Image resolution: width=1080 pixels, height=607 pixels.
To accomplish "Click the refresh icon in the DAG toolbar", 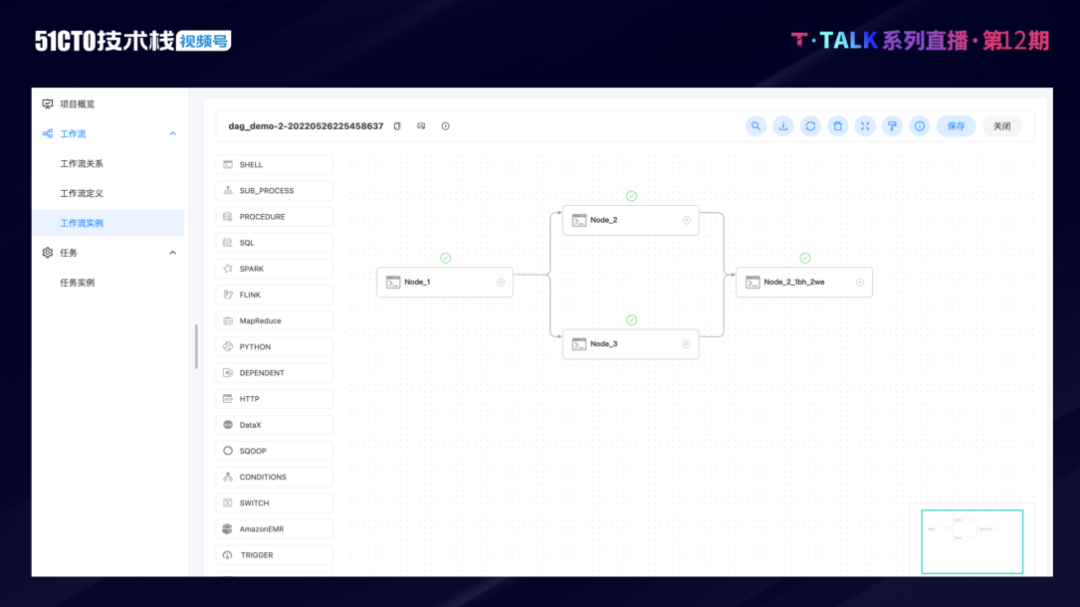I will [811, 126].
